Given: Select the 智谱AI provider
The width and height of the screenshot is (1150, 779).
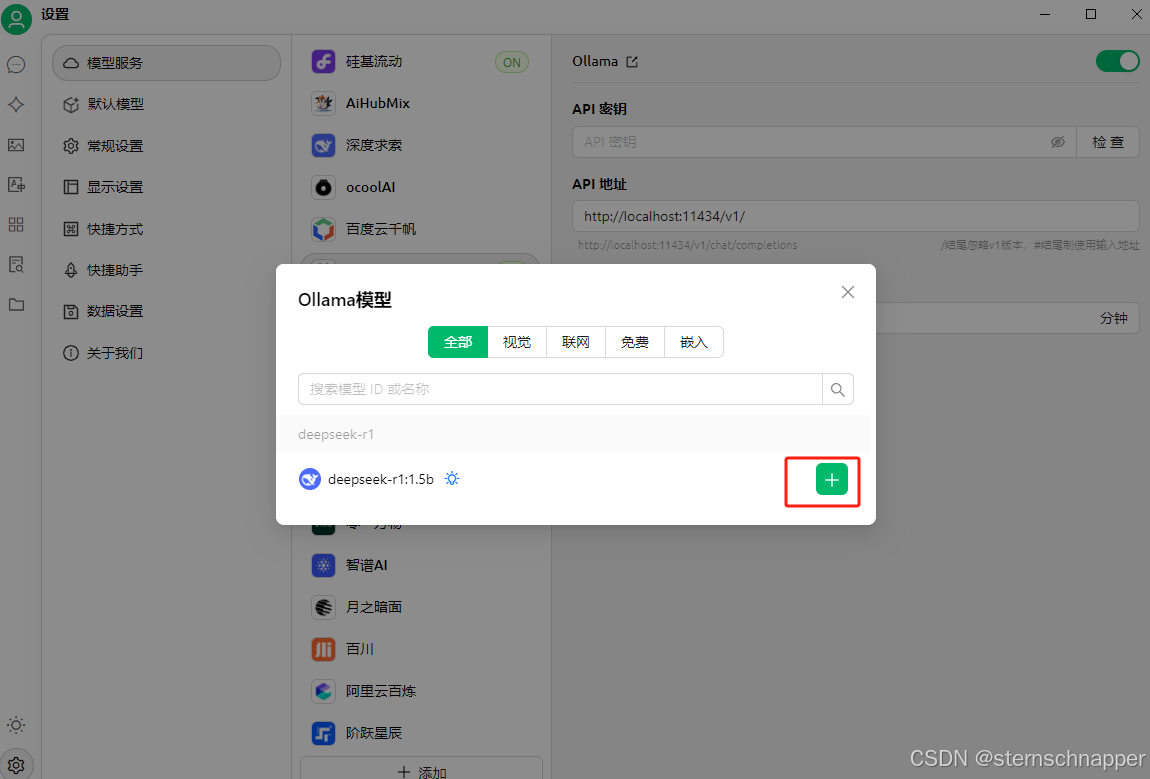Looking at the screenshot, I should [421, 565].
